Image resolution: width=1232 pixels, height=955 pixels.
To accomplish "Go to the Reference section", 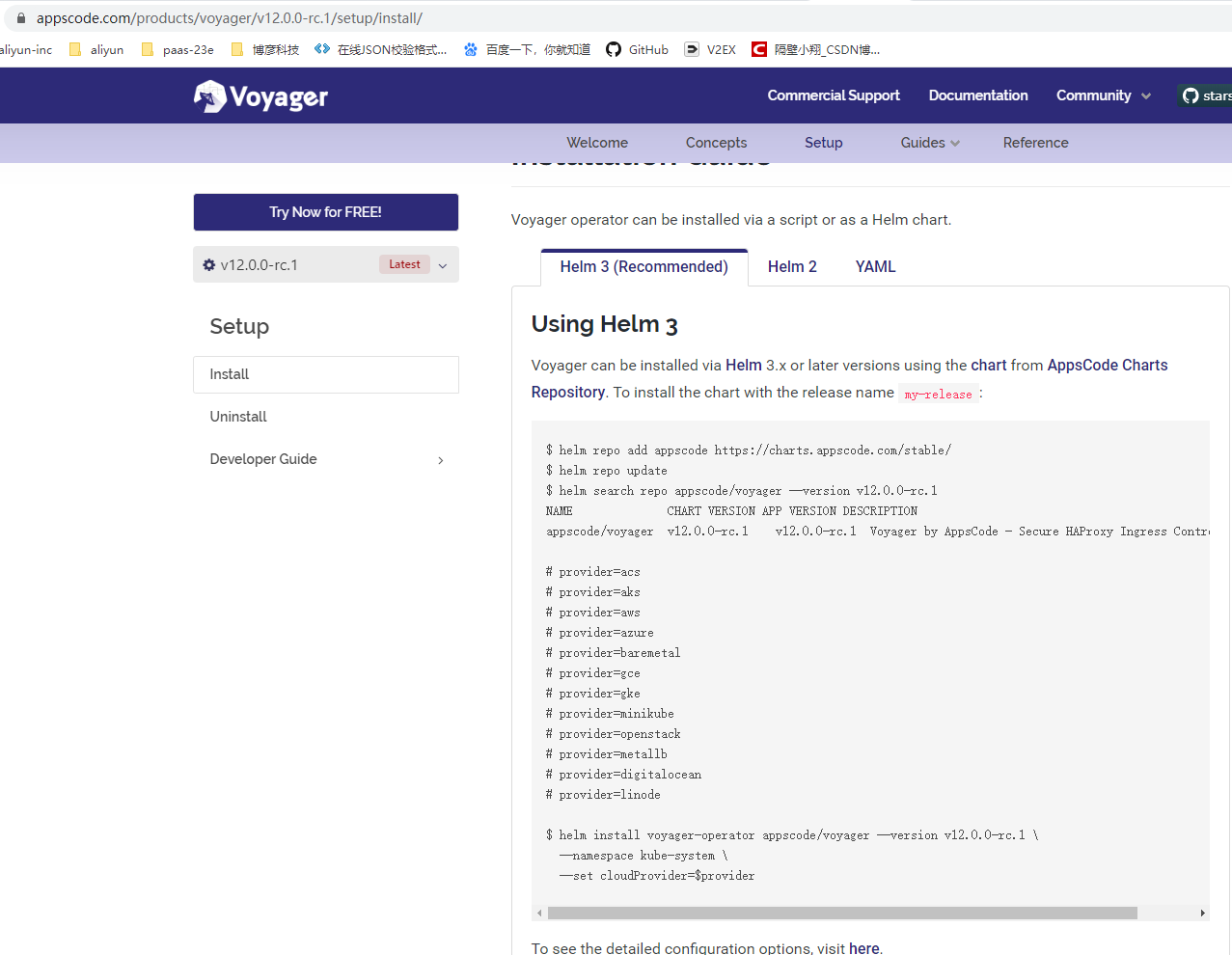I will 1035,143.
